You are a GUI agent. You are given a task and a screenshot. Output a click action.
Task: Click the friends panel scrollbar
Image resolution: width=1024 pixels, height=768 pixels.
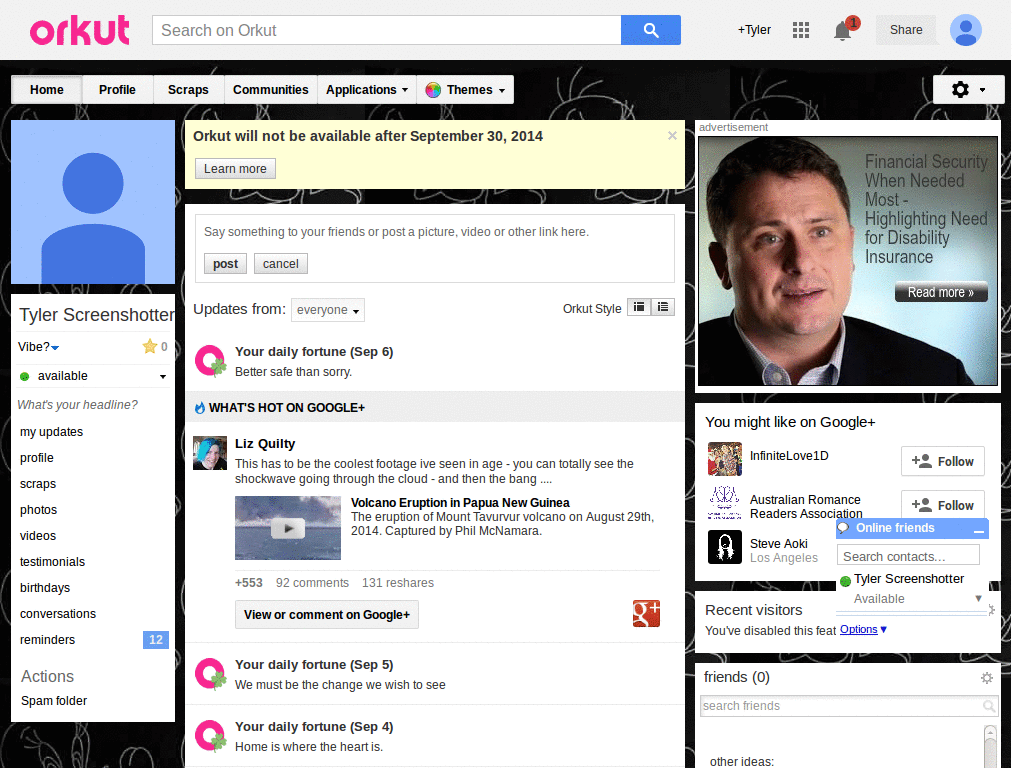pyautogui.click(x=991, y=746)
